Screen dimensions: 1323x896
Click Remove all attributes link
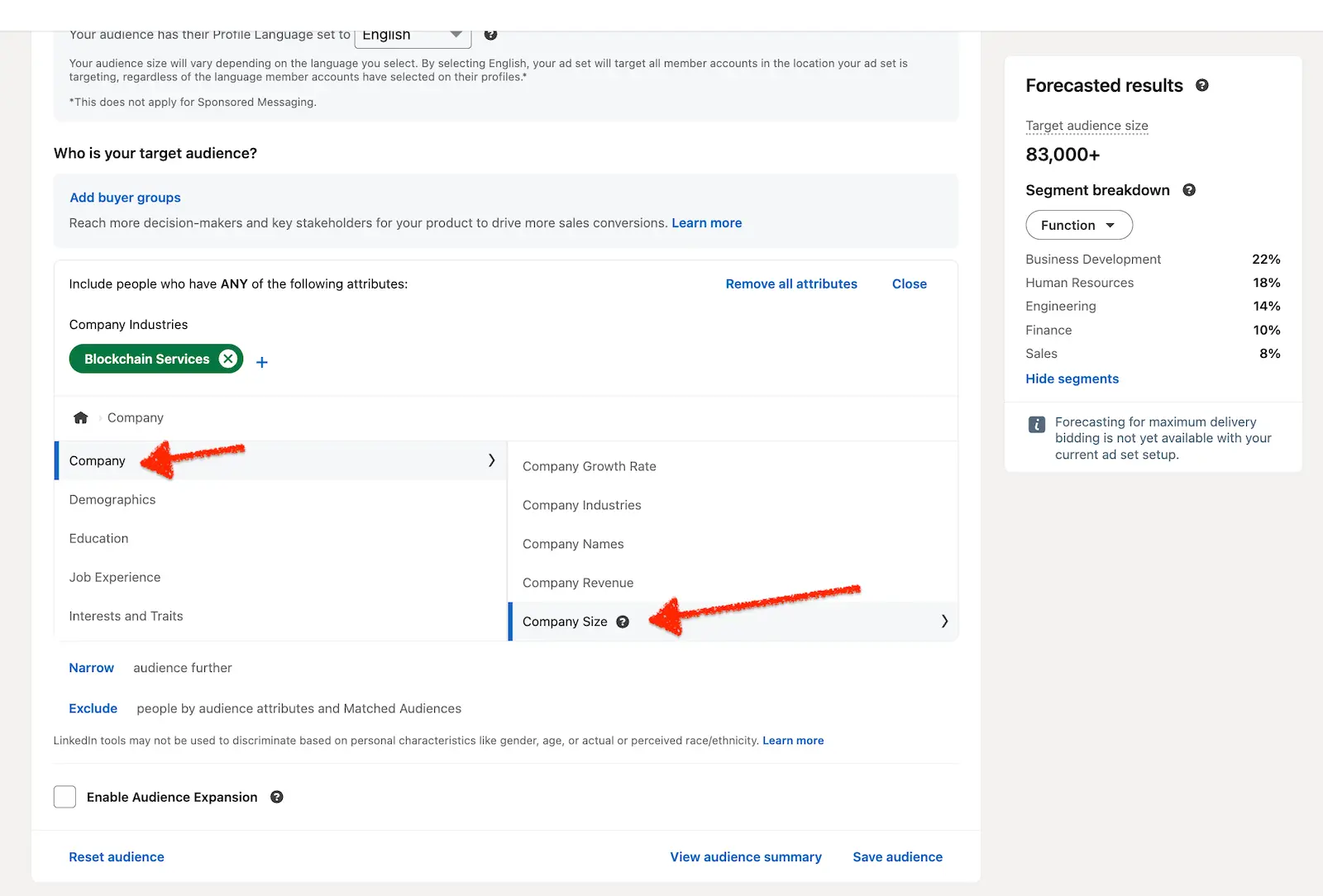790,284
